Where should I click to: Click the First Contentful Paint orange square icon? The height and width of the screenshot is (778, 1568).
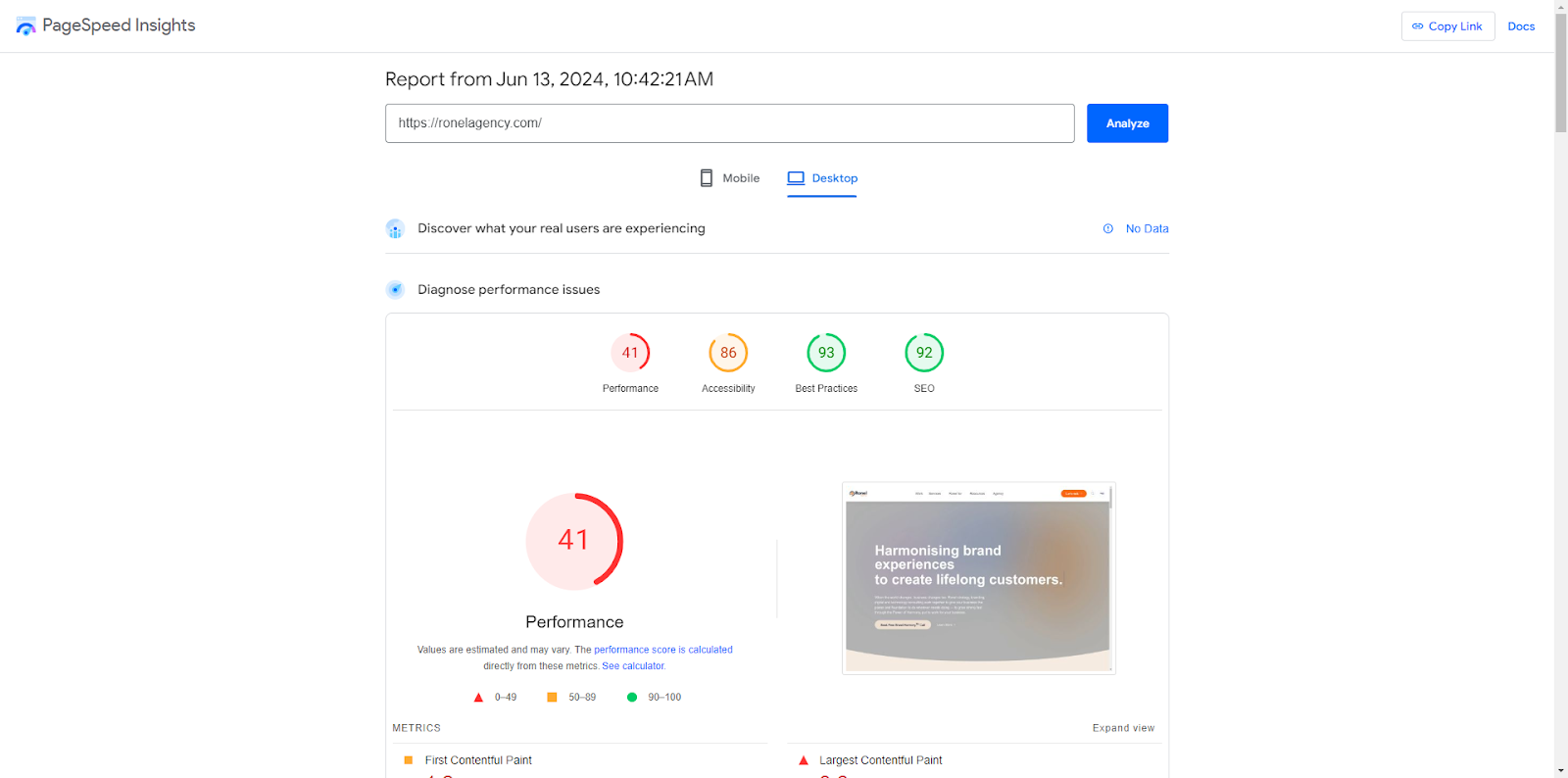point(409,760)
